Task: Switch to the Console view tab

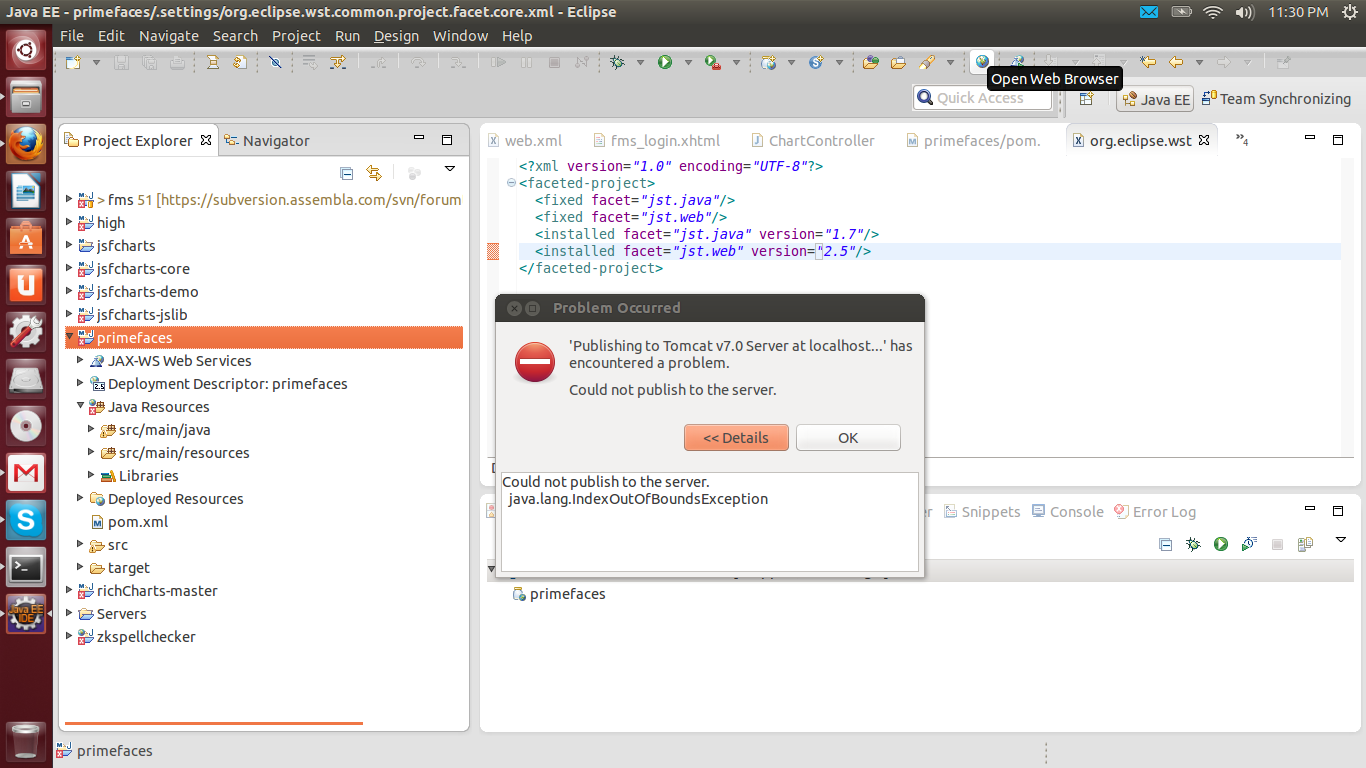Action: coord(1067,512)
